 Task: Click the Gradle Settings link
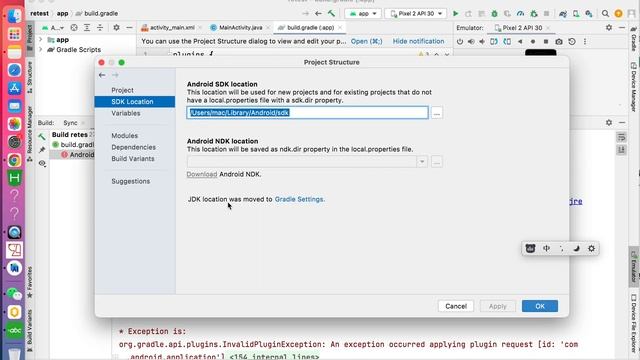click(x=299, y=199)
